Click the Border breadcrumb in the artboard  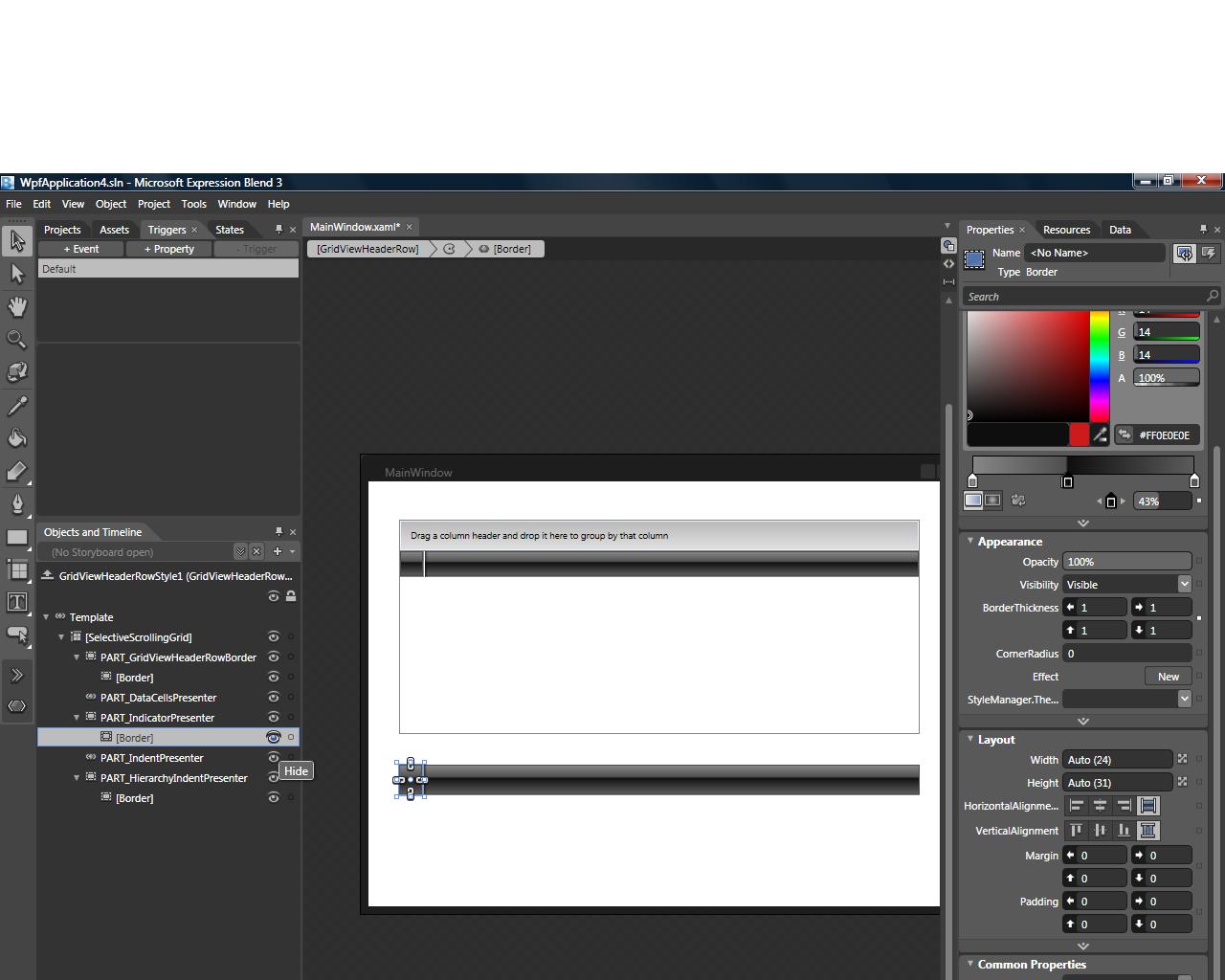505,249
